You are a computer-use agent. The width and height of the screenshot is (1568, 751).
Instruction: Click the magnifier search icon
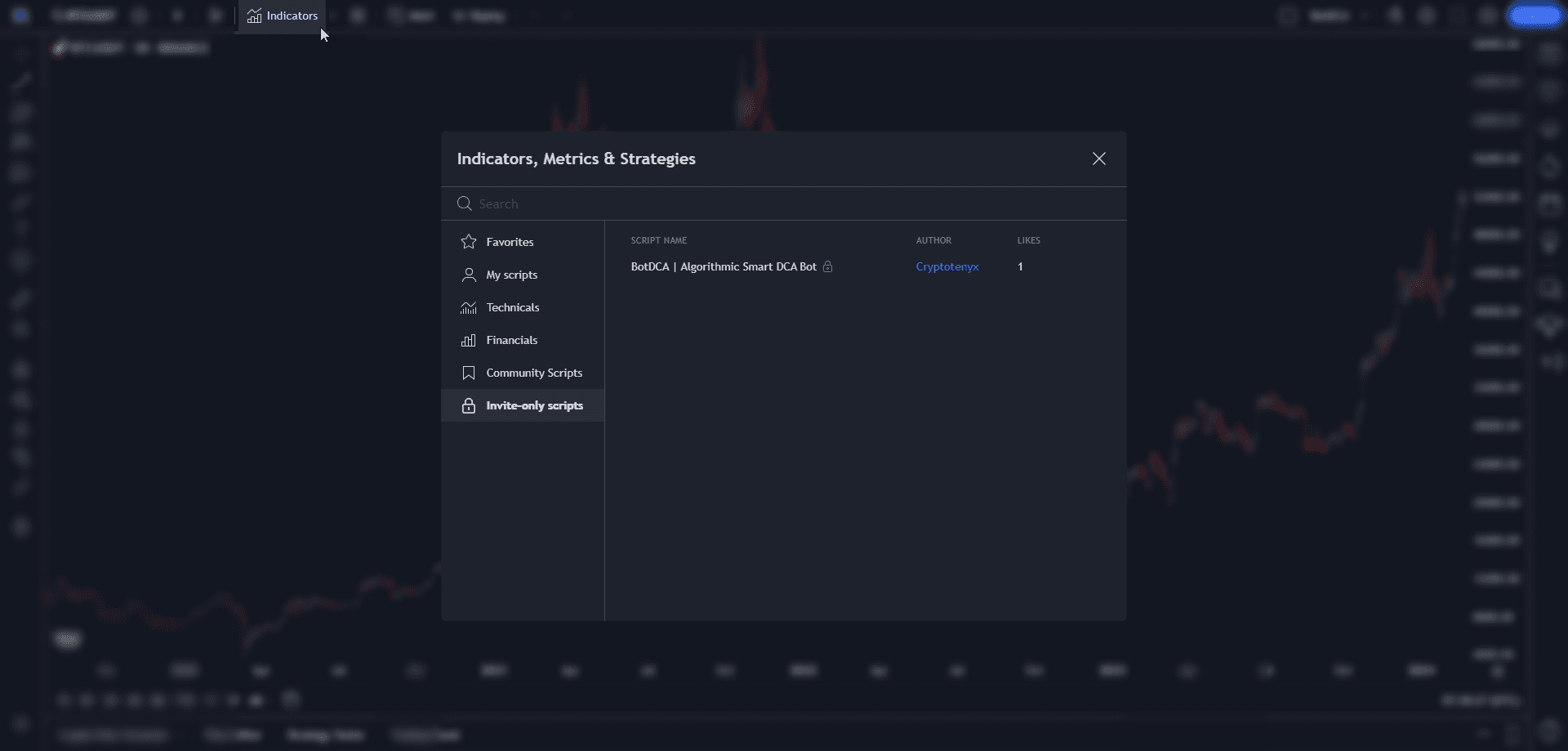[x=465, y=203]
